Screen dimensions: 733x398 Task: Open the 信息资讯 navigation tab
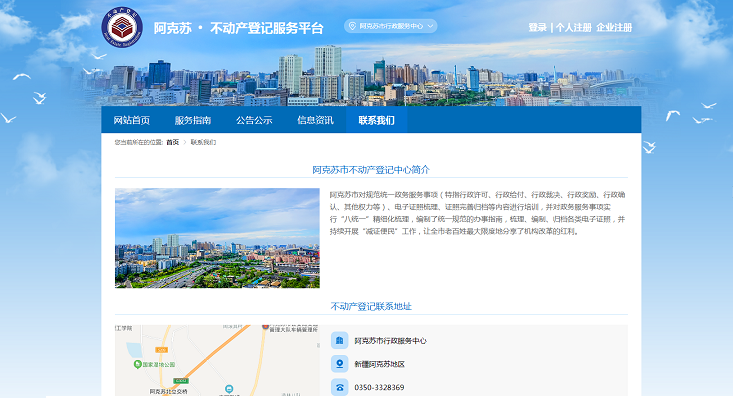[x=315, y=120]
